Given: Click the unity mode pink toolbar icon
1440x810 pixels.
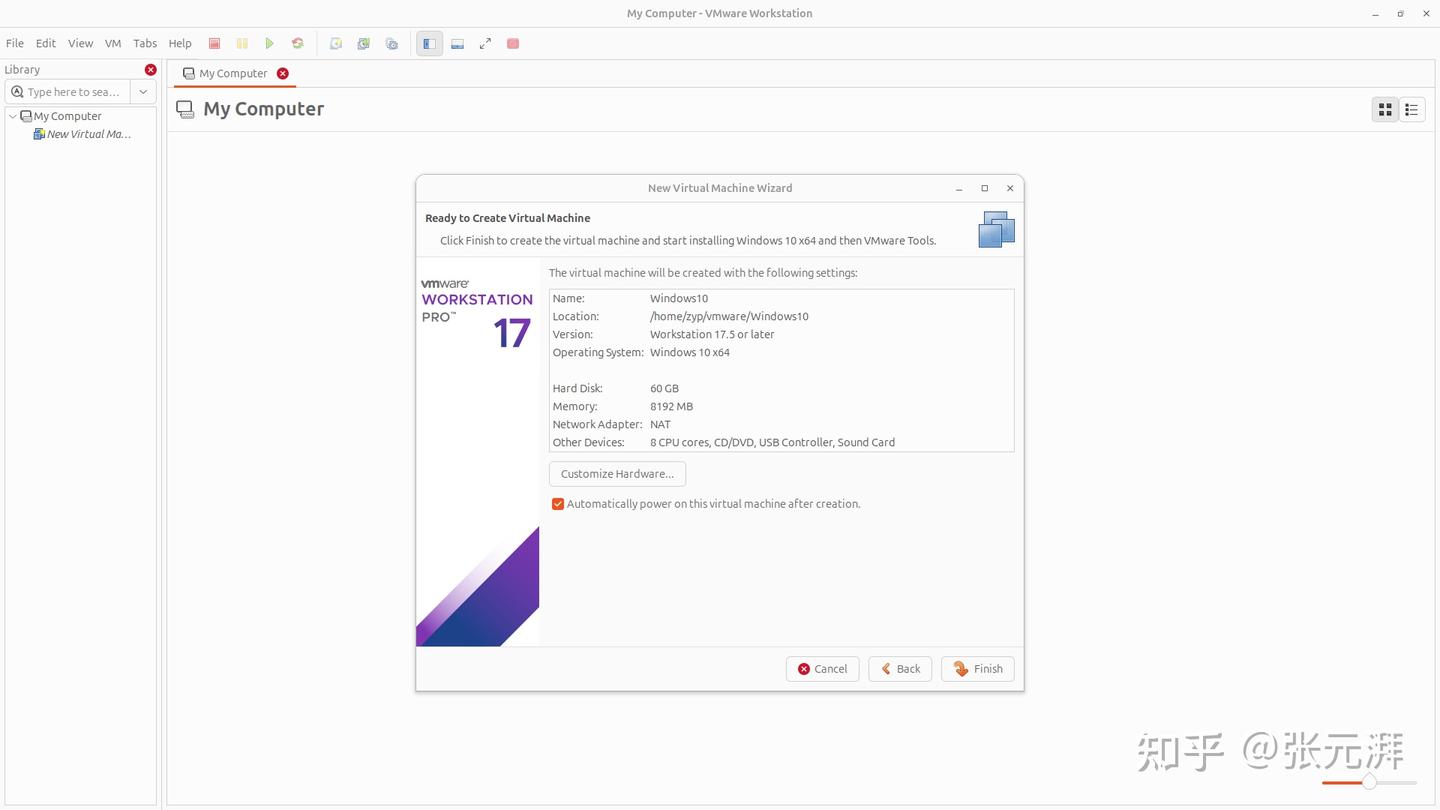Looking at the screenshot, I should (513, 44).
